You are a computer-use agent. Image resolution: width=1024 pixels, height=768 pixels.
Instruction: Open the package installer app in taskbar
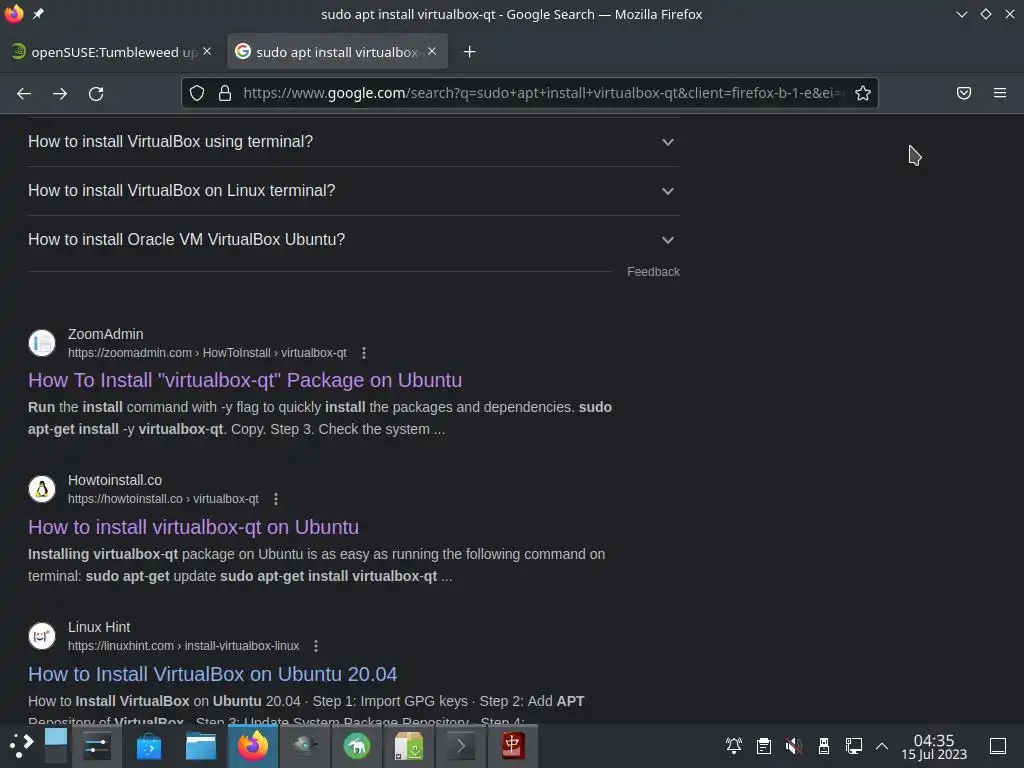(x=409, y=746)
